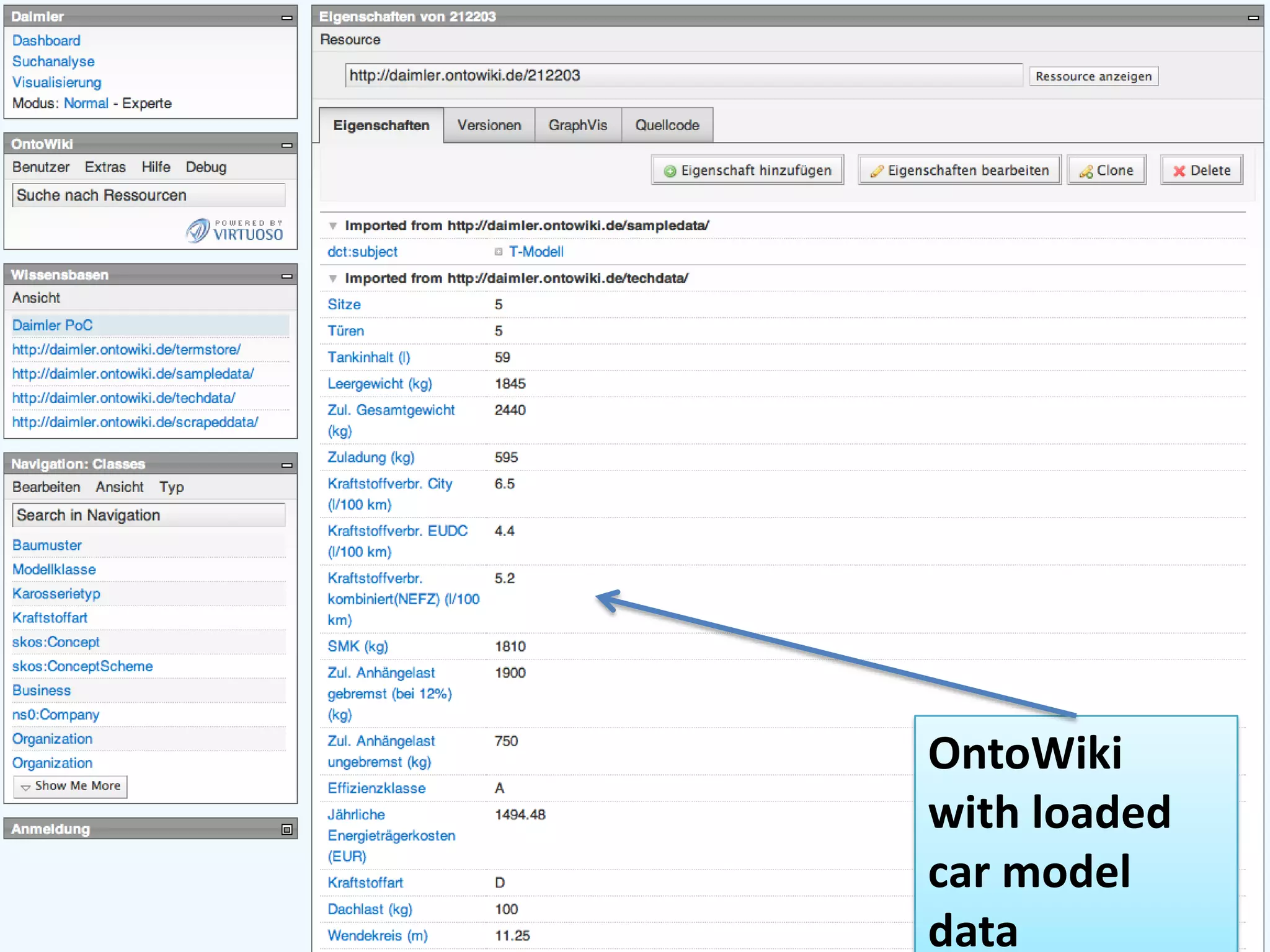The image size is (1270, 952).
Task: Open the ns0:Company class
Action: tap(56, 715)
